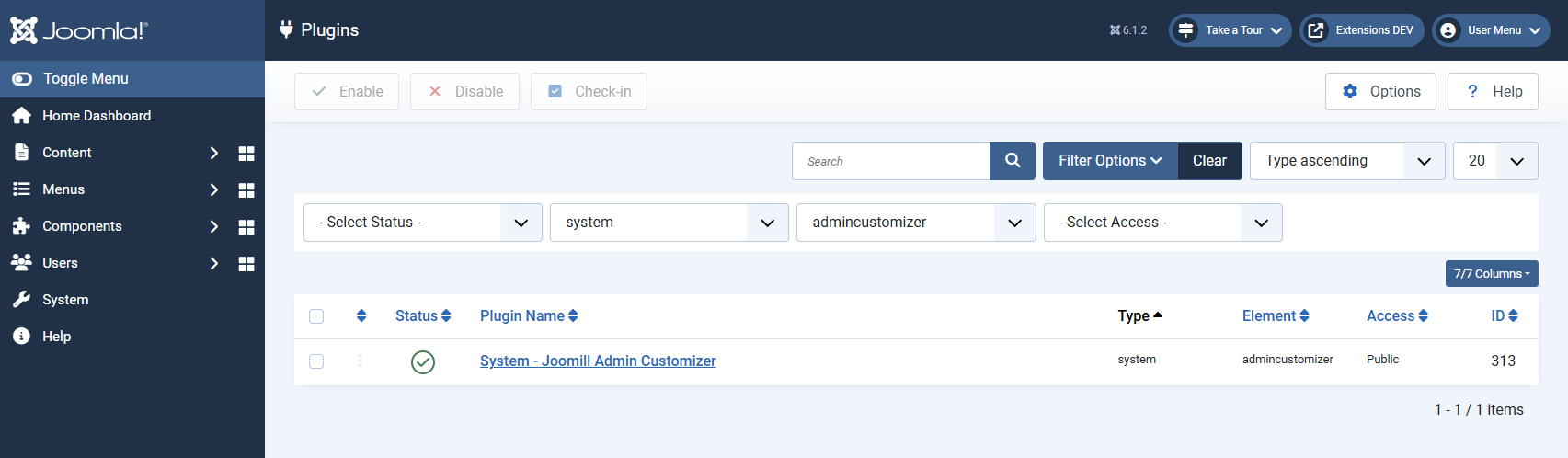Open Menus dashboard grid icon

point(246,190)
